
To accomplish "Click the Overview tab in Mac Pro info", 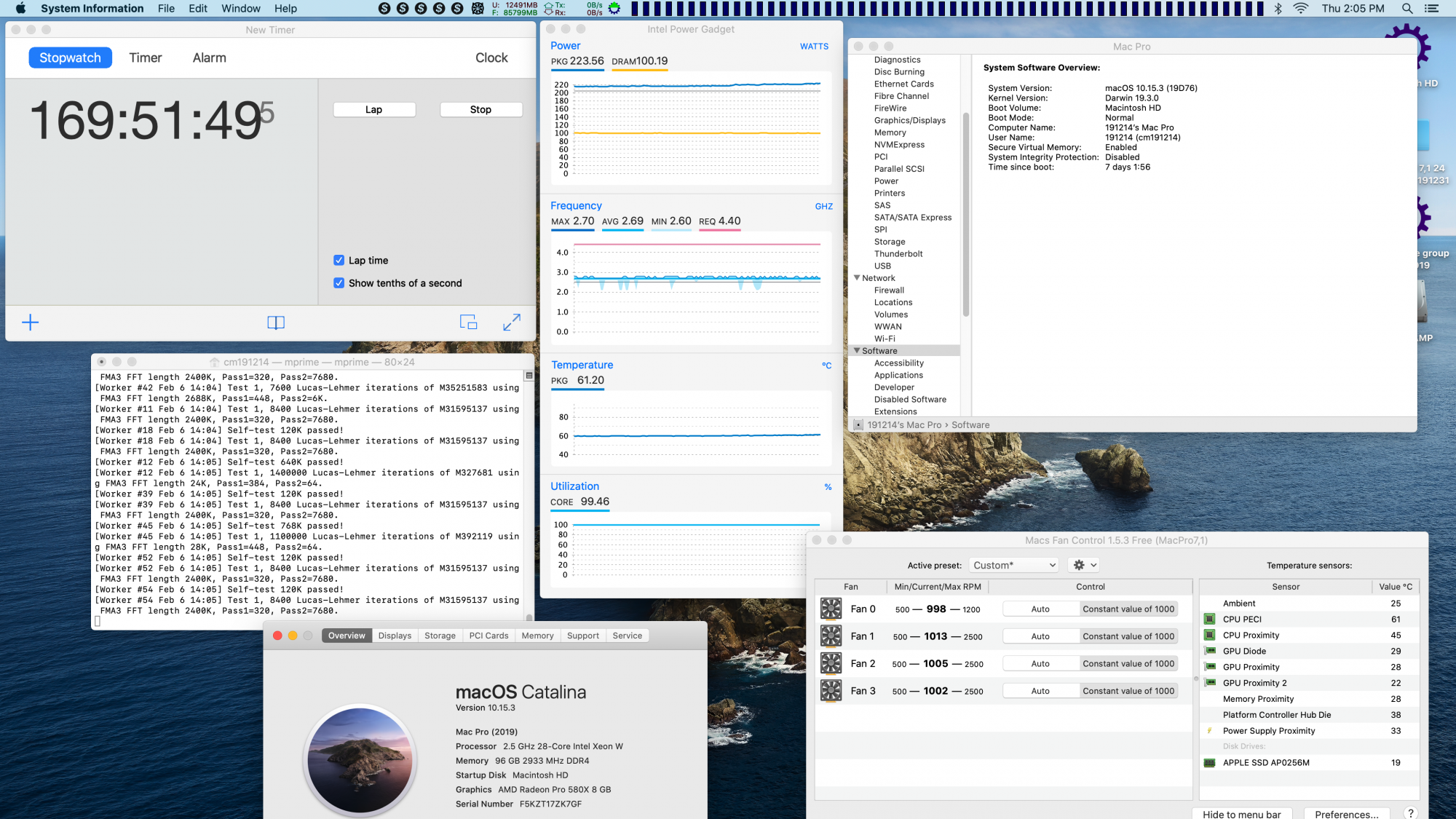I will [x=344, y=635].
